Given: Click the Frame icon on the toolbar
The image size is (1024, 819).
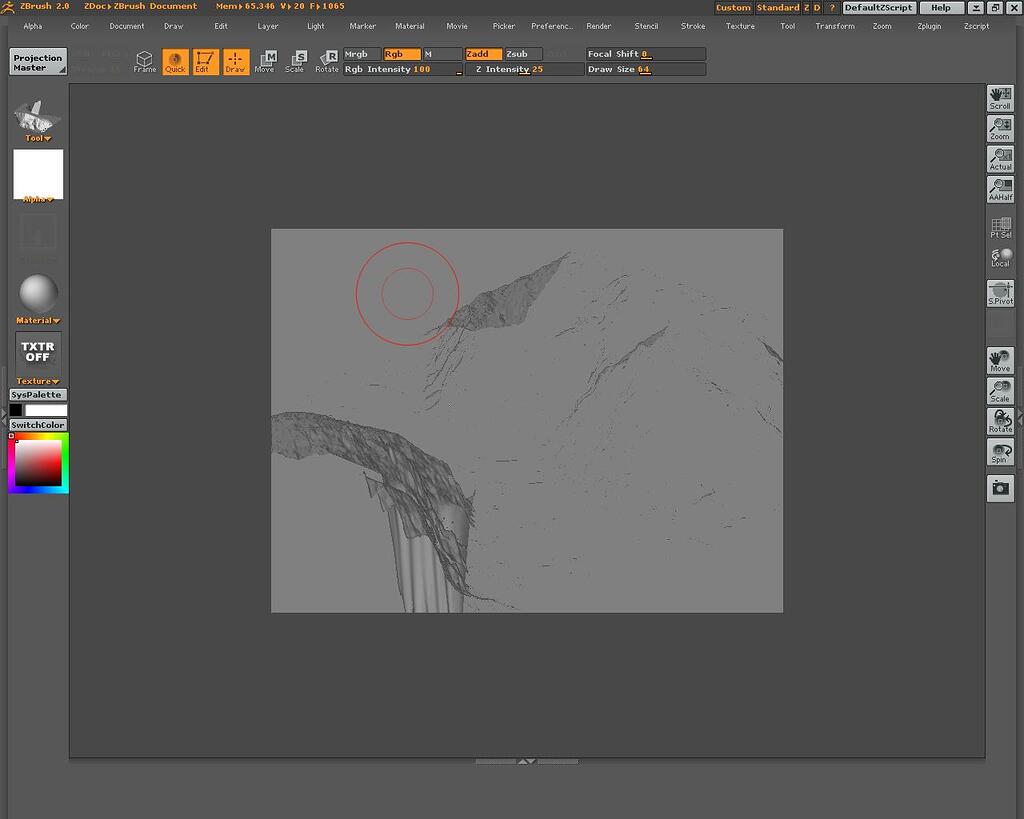Looking at the screenshot, I should [x=144, y=61].
